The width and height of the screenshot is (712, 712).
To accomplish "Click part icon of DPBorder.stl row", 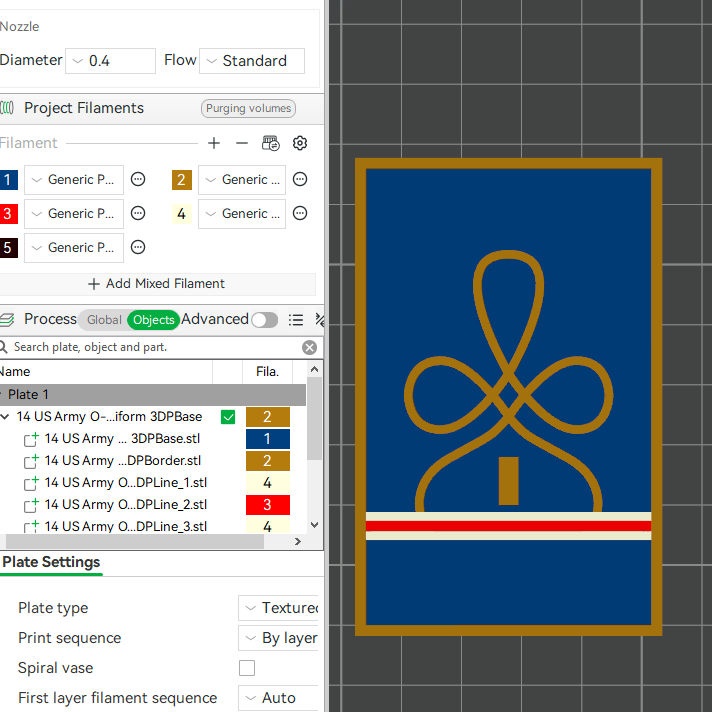I will (31, 461).
